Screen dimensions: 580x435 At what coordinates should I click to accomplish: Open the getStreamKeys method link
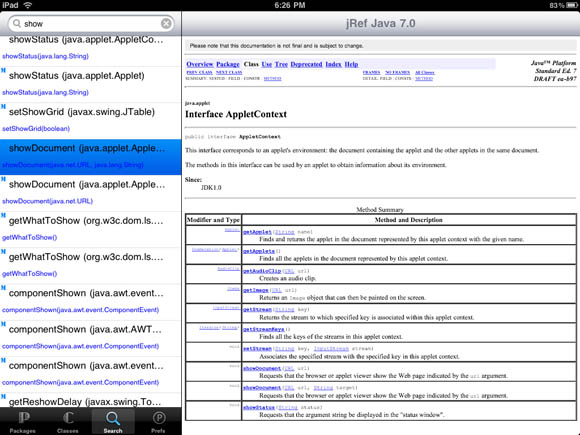[x=264, y=329]
